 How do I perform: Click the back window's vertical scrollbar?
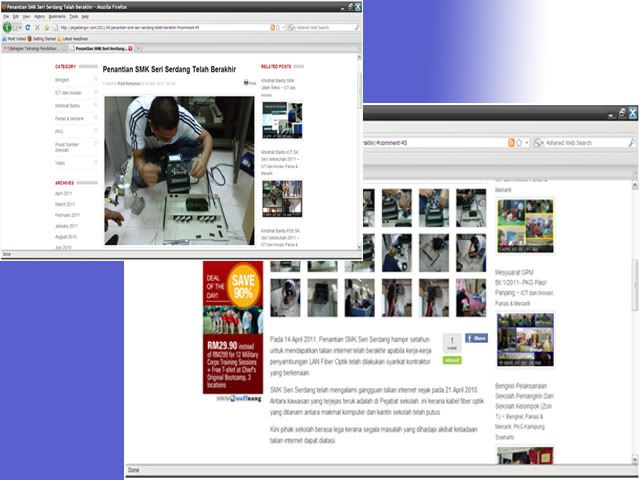point(635,322)
